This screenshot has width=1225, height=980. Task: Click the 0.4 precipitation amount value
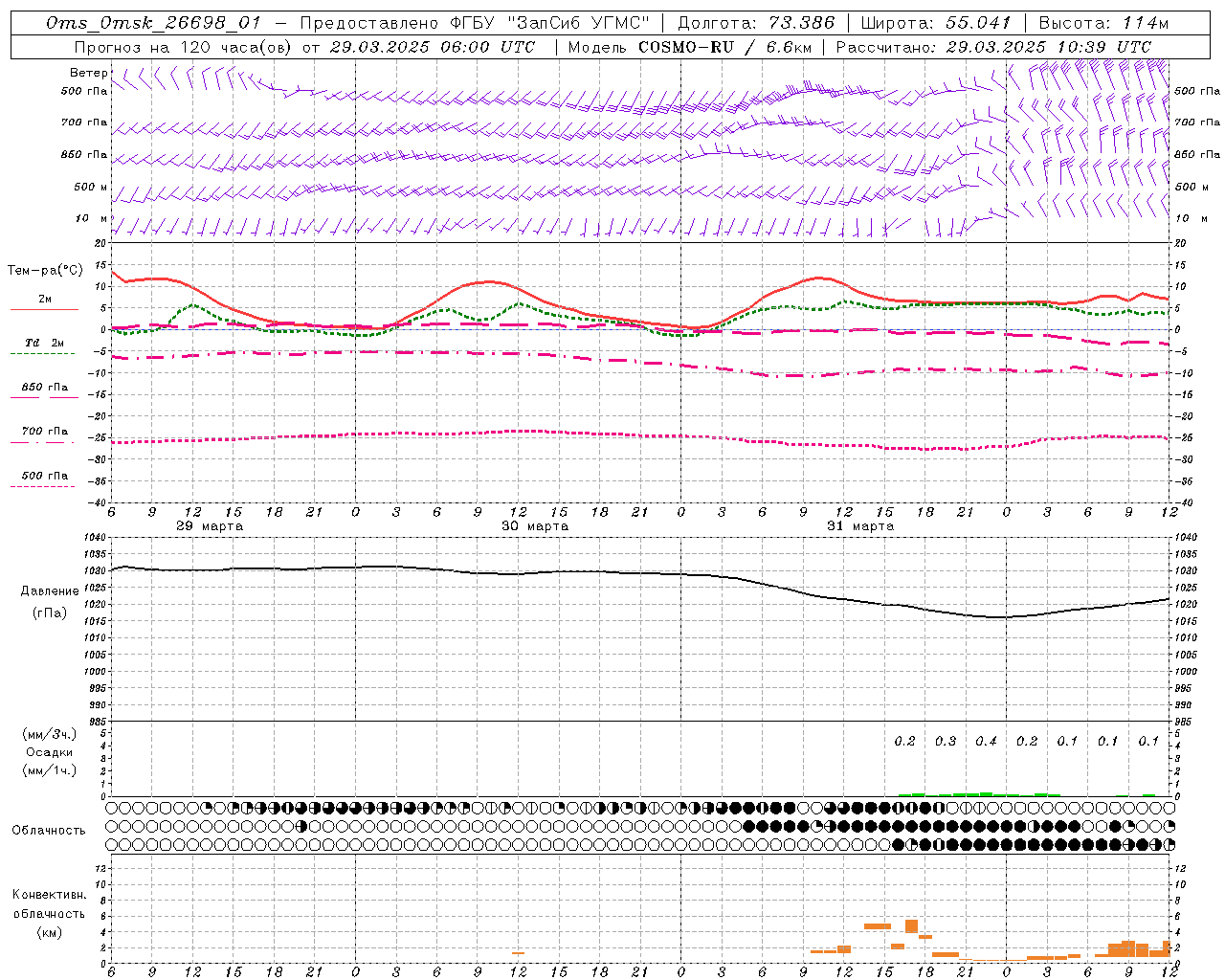click(986, 741)
